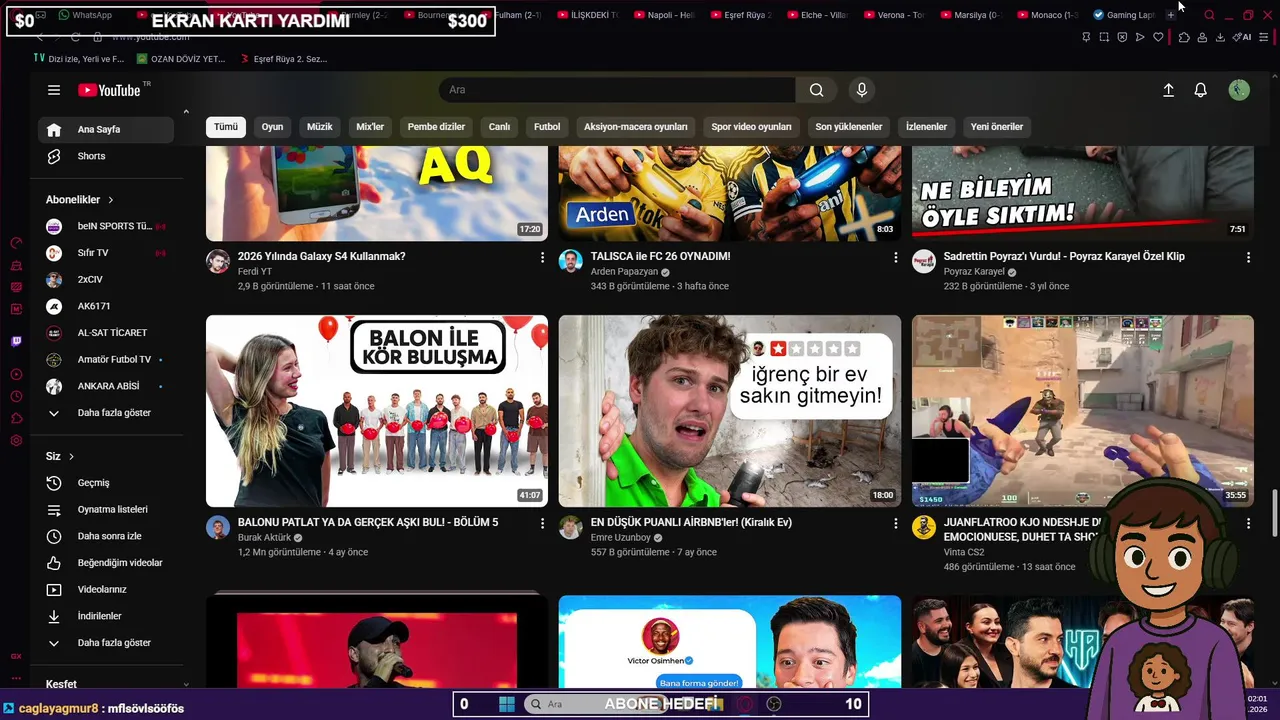This screenshot has width=1280, height=720.
Task: Open Opera sidebar settings gear
Action: pyautogui.click(x=16, y=440)
